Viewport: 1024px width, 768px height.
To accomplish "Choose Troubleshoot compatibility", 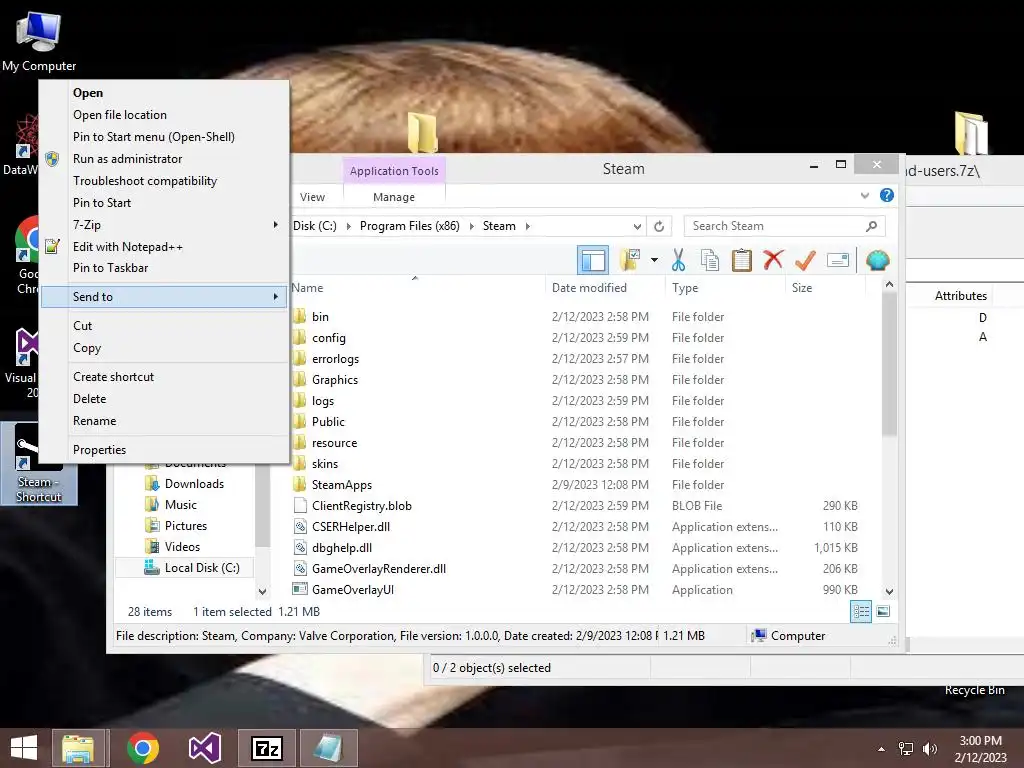I will tap(165, 181).
